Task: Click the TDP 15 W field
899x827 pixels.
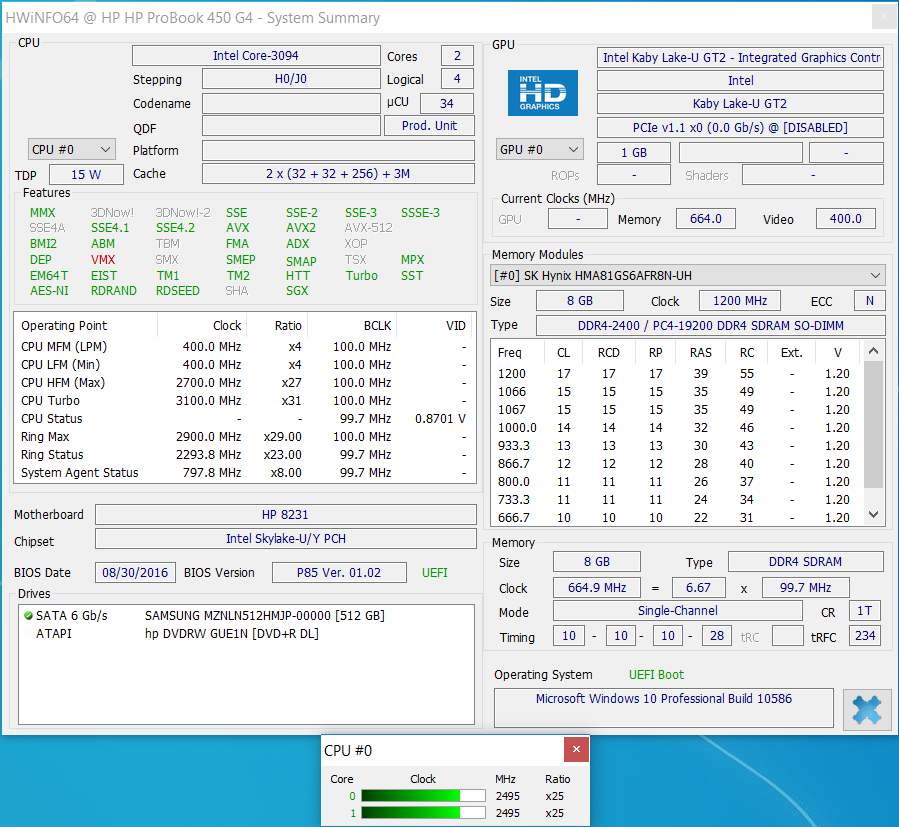Action: pyautogui.click(x=86, y=174)
